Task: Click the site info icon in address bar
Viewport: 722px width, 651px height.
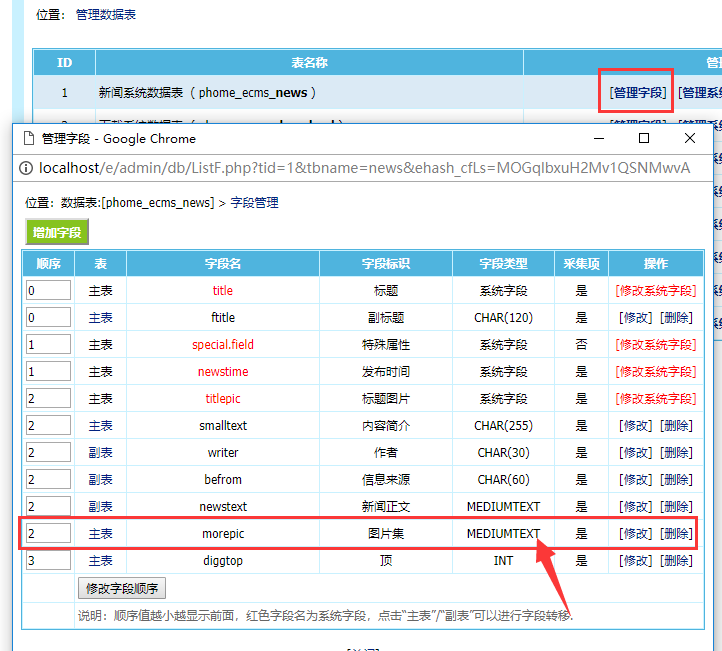Action: click(26, 168)
